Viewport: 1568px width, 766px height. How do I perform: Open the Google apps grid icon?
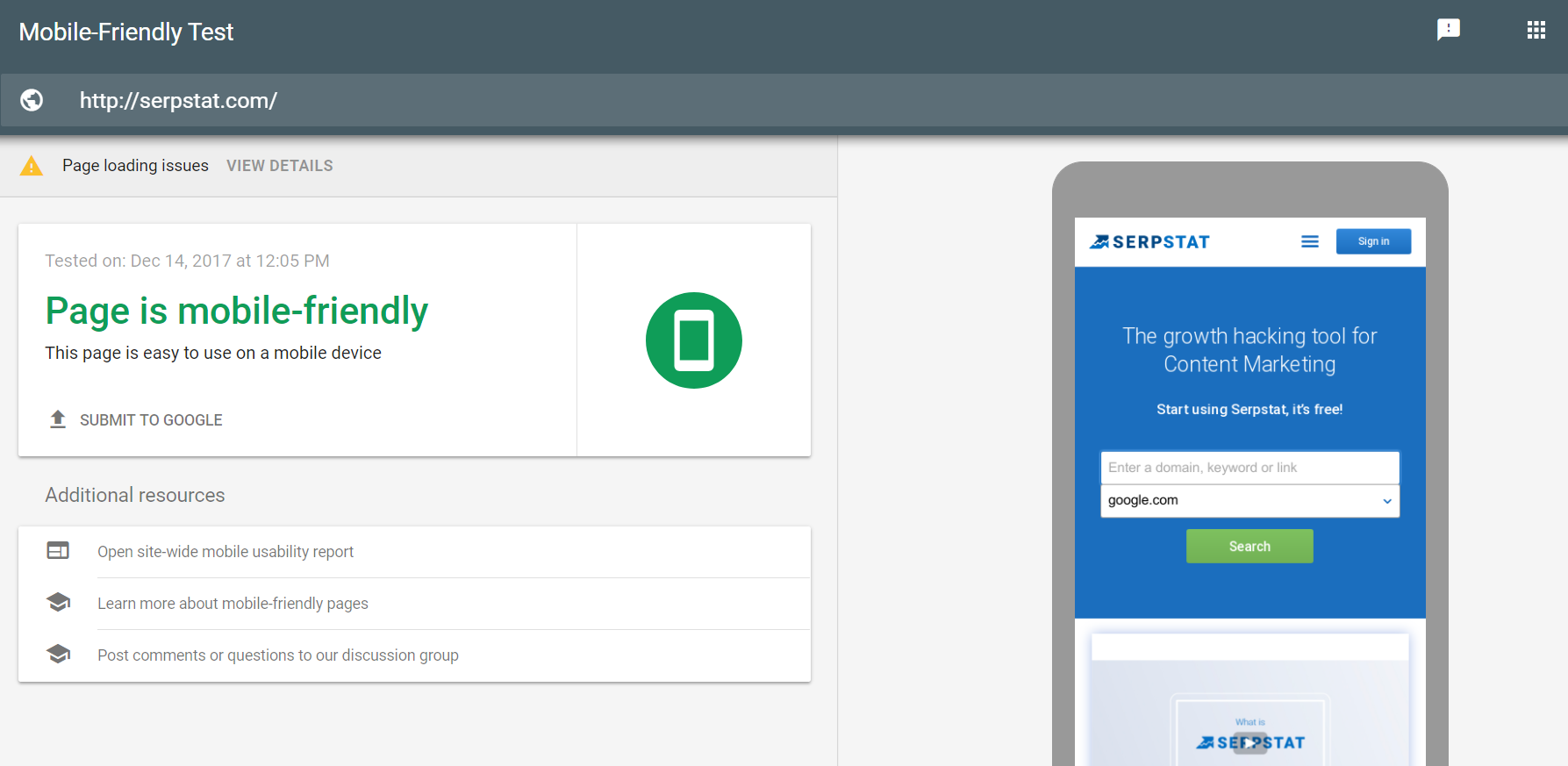coord(1536,30)
